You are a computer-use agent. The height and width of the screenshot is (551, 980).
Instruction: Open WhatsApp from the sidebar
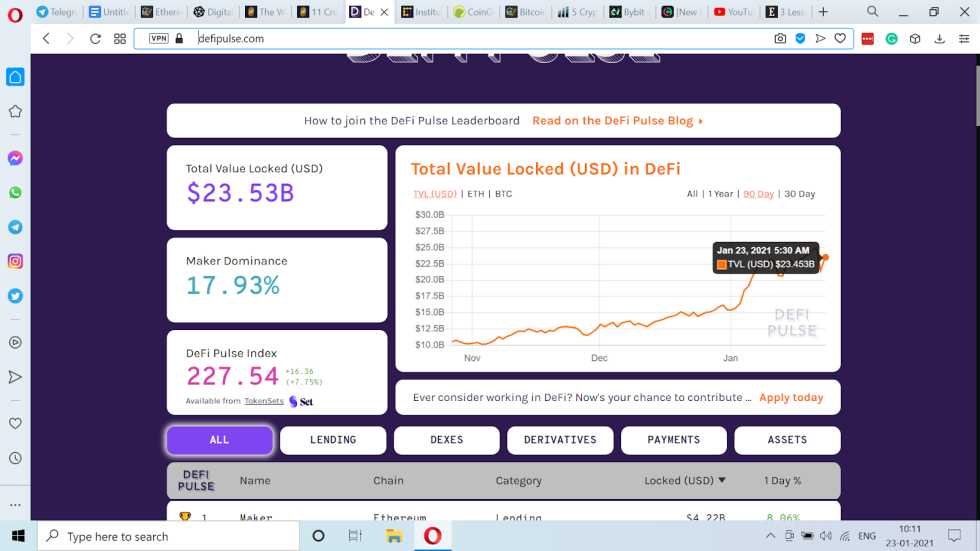(15, 192)
